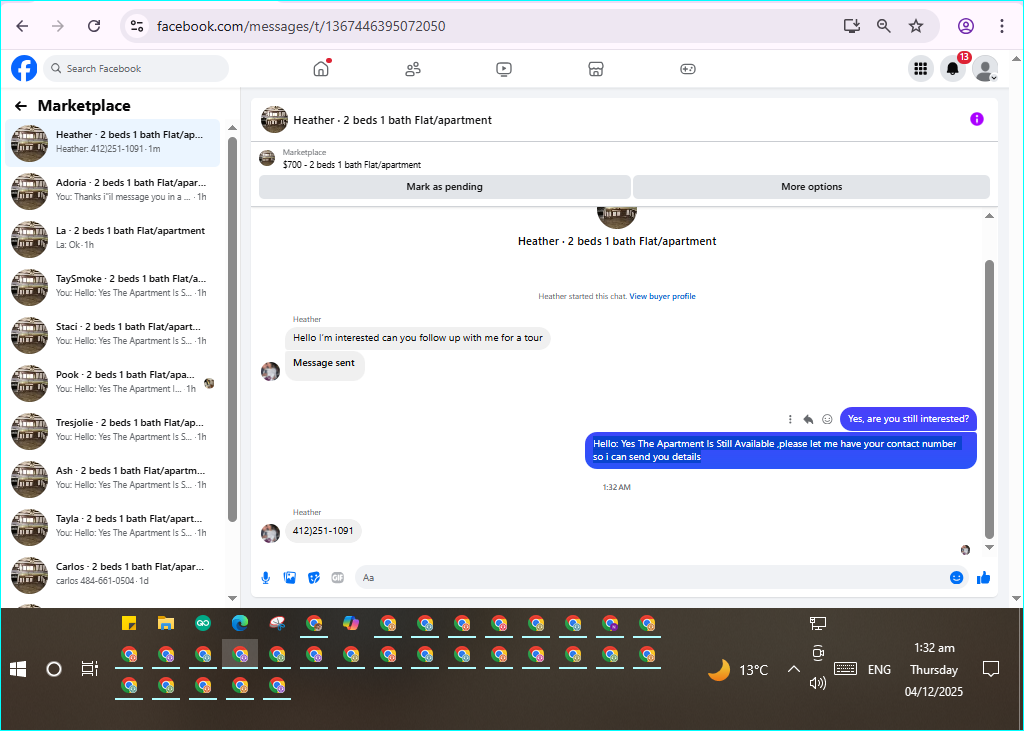Screen dimensions: 1024x731
Task: Click Mark as pending button
Action: tap(445, 187)
